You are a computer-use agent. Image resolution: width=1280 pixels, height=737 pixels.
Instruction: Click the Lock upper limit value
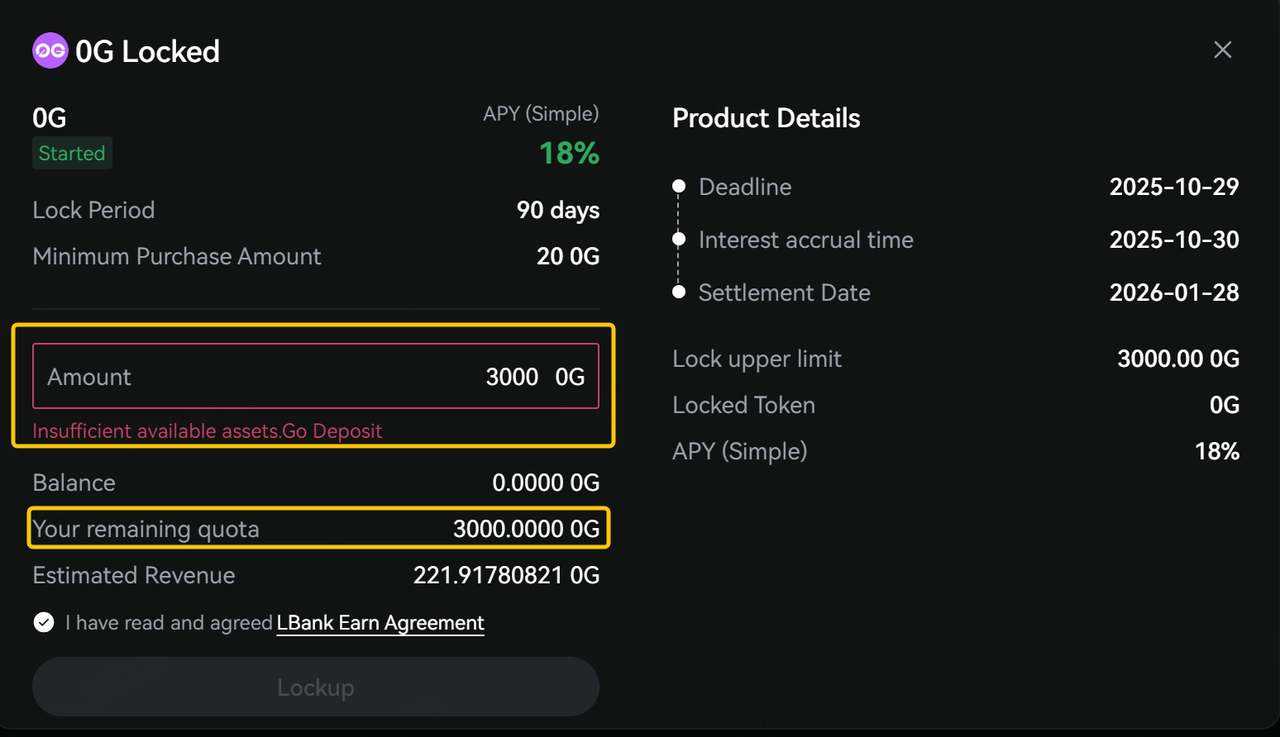point(1178,359)
